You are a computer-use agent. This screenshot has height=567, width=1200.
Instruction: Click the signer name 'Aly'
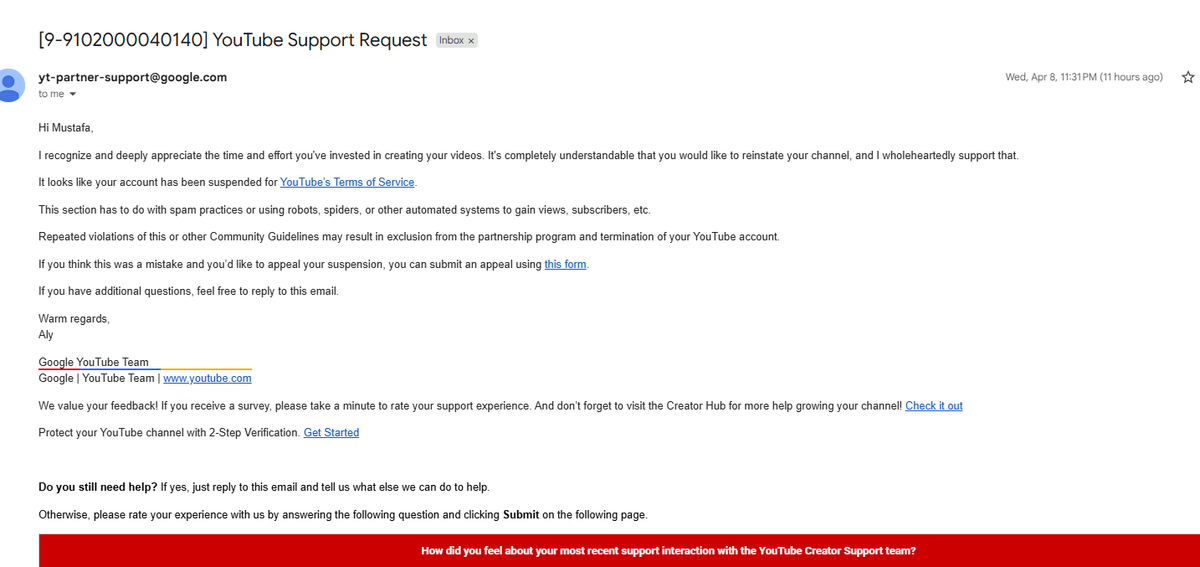pyautogui.click(x=46, y=335)
